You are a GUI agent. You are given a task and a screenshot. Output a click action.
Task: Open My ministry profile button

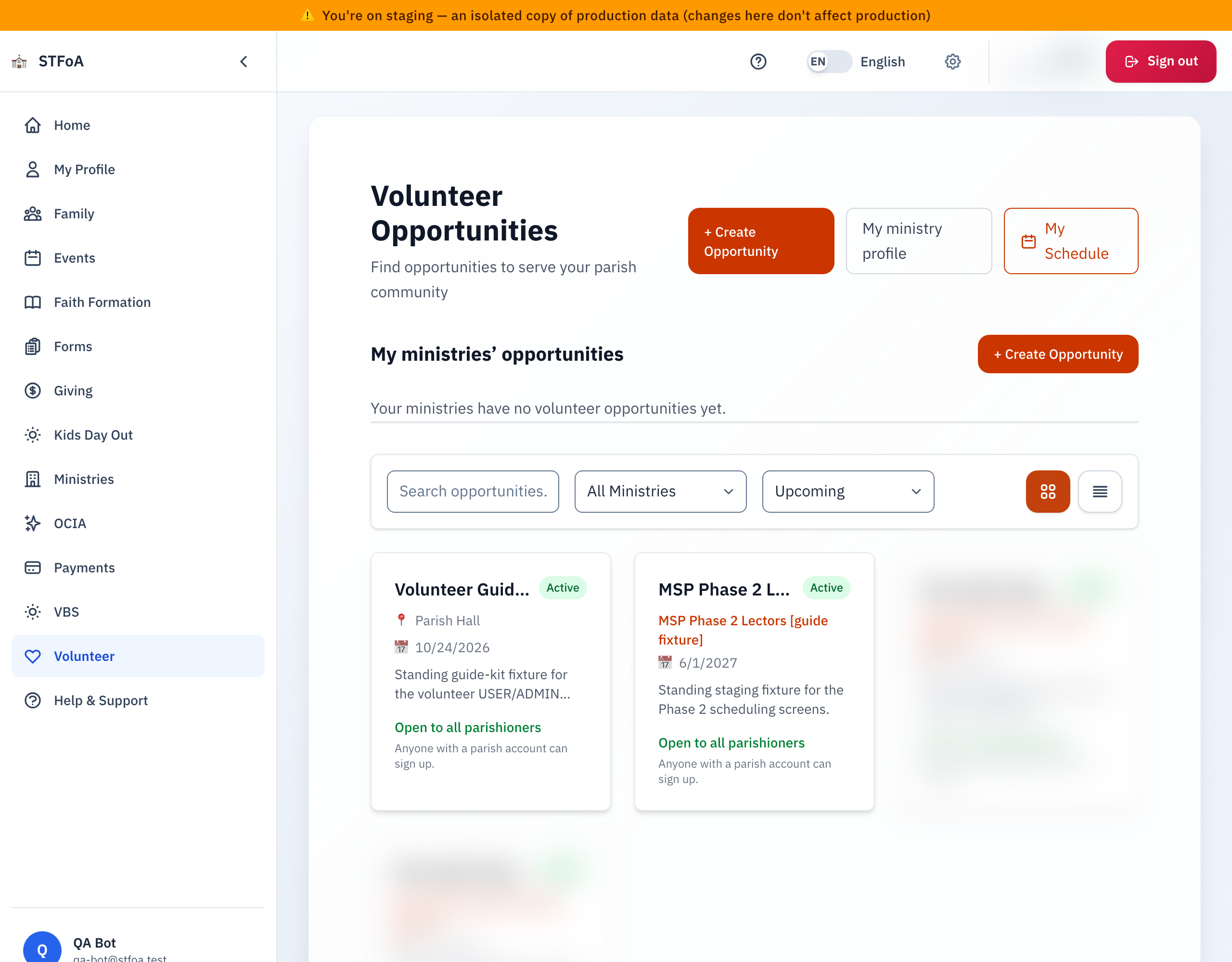click(x=918, y=241)
